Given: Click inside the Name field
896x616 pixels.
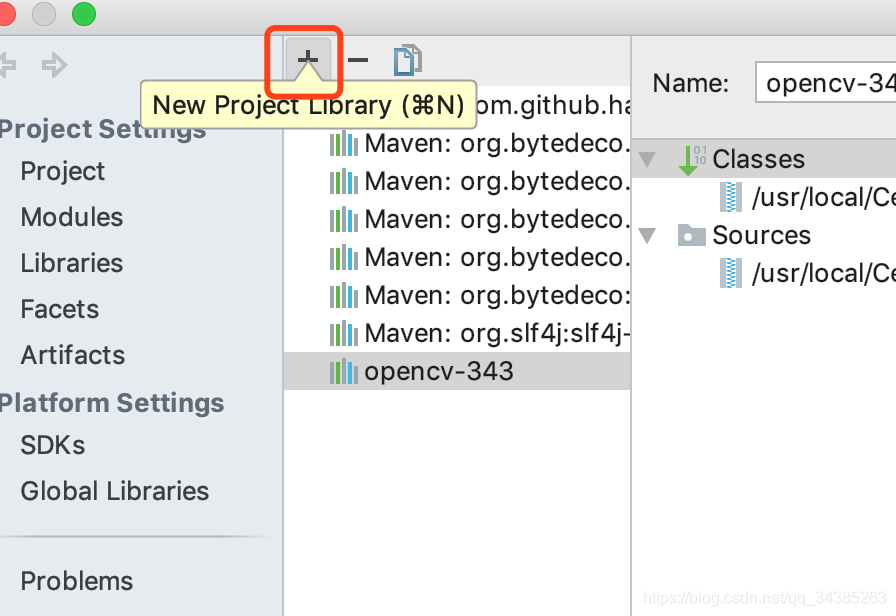Looking at the screenshot, I should (830, 83).
